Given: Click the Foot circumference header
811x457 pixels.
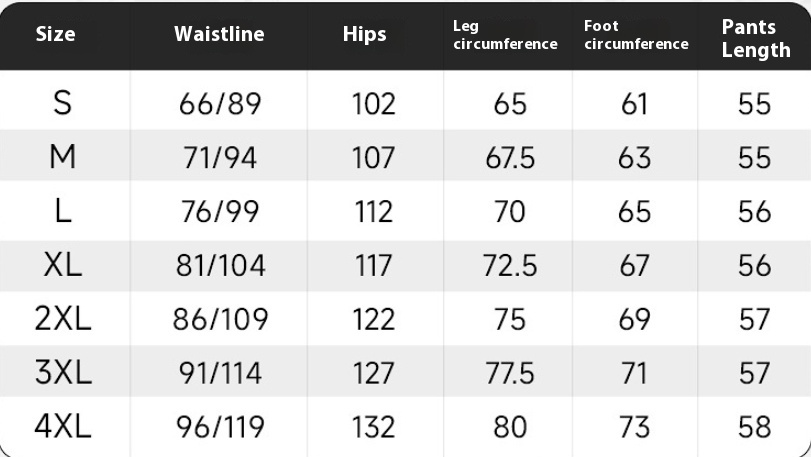Looking at the screenshot, I should point(636,35).
